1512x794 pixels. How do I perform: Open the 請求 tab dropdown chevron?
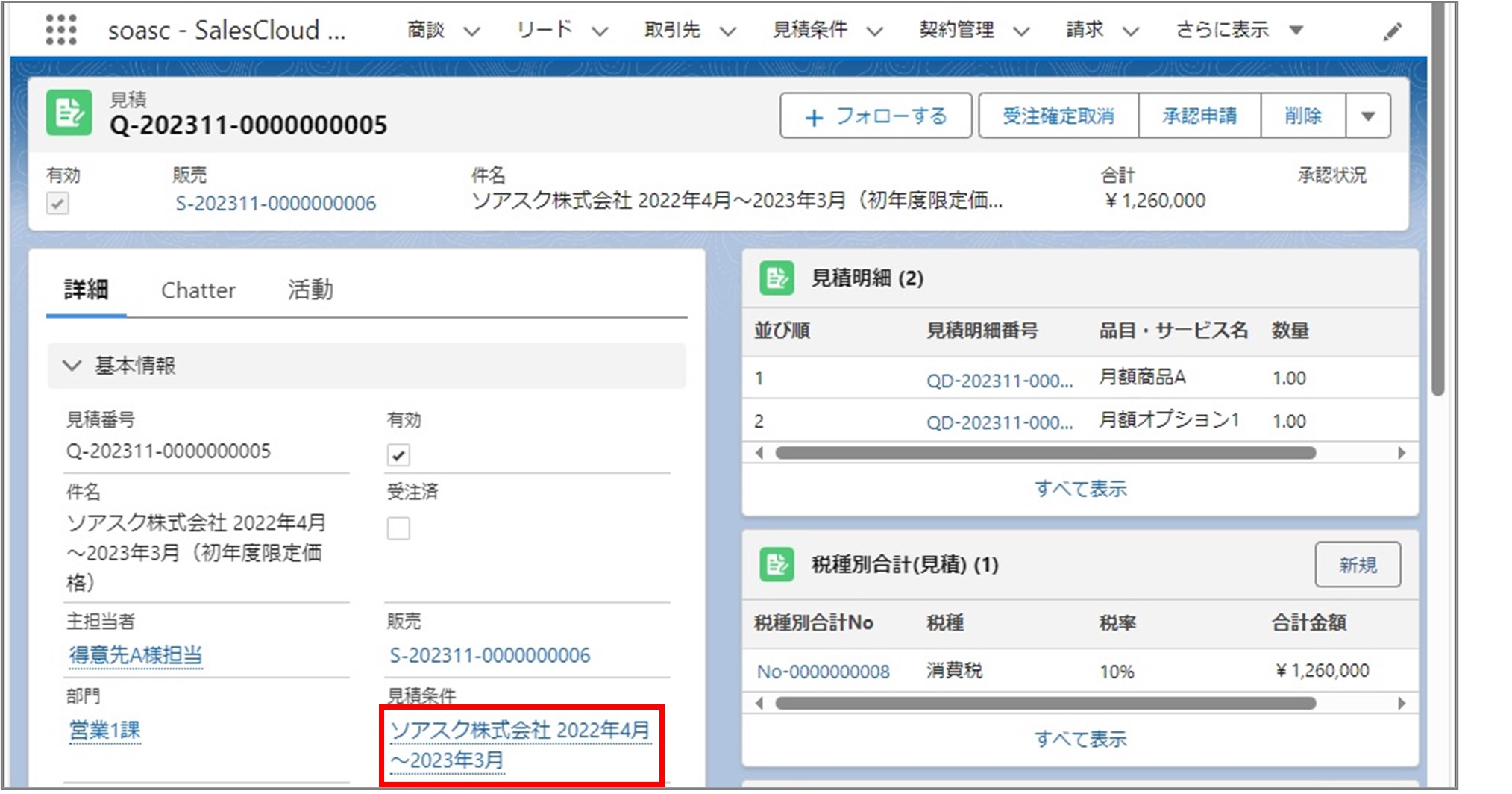coord(1131,31)
